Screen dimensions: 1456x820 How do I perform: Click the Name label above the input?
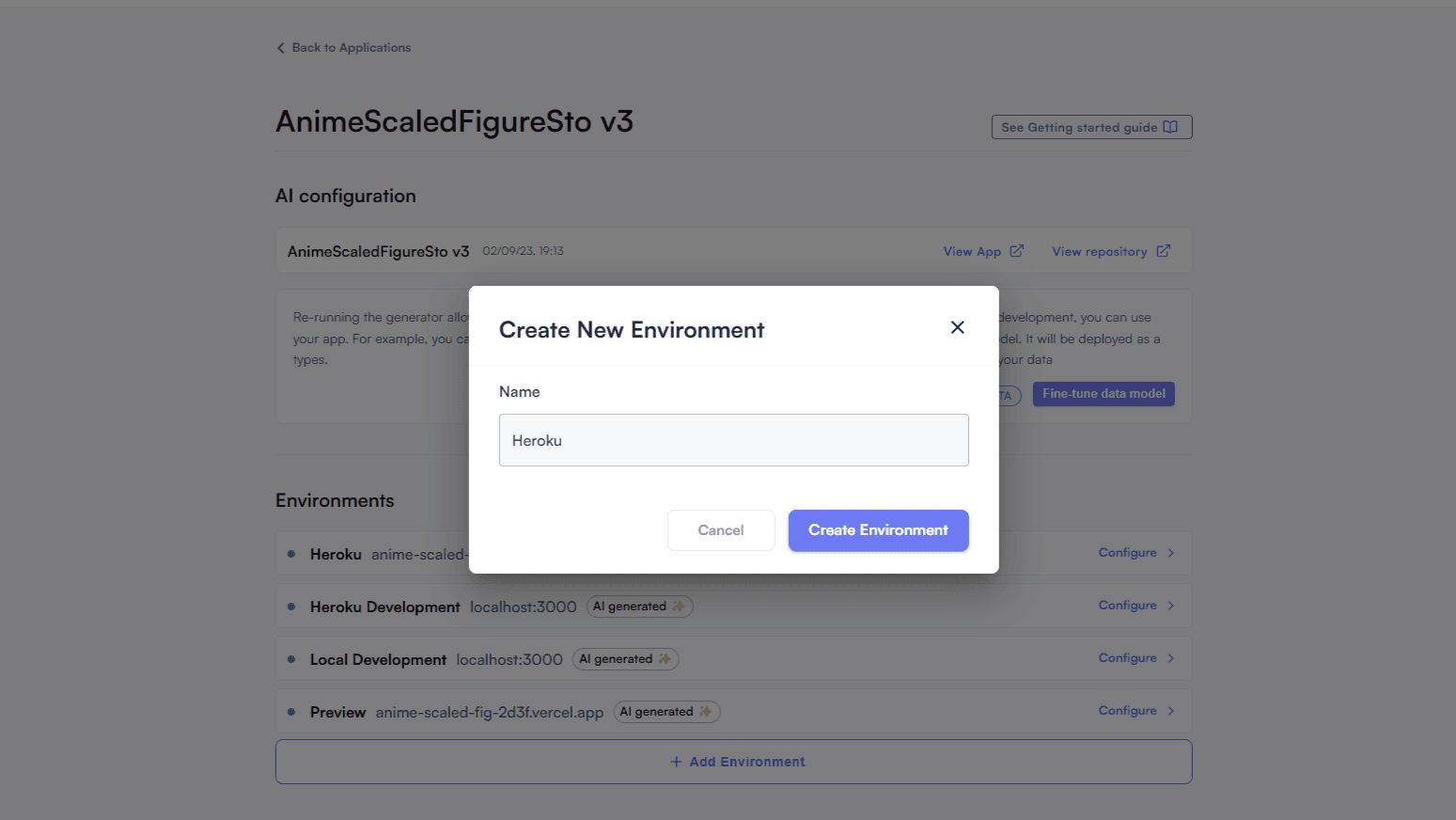click(x=520, y=392)
